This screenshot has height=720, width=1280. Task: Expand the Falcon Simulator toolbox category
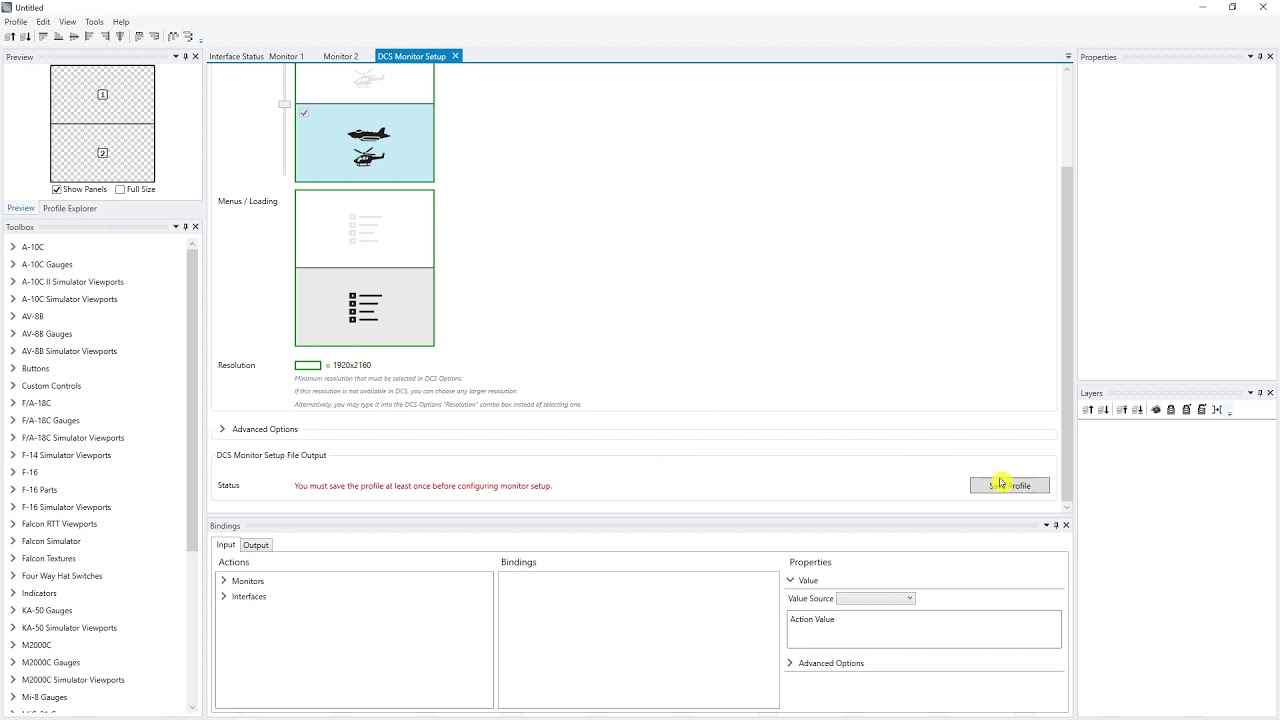coord(13,541)
